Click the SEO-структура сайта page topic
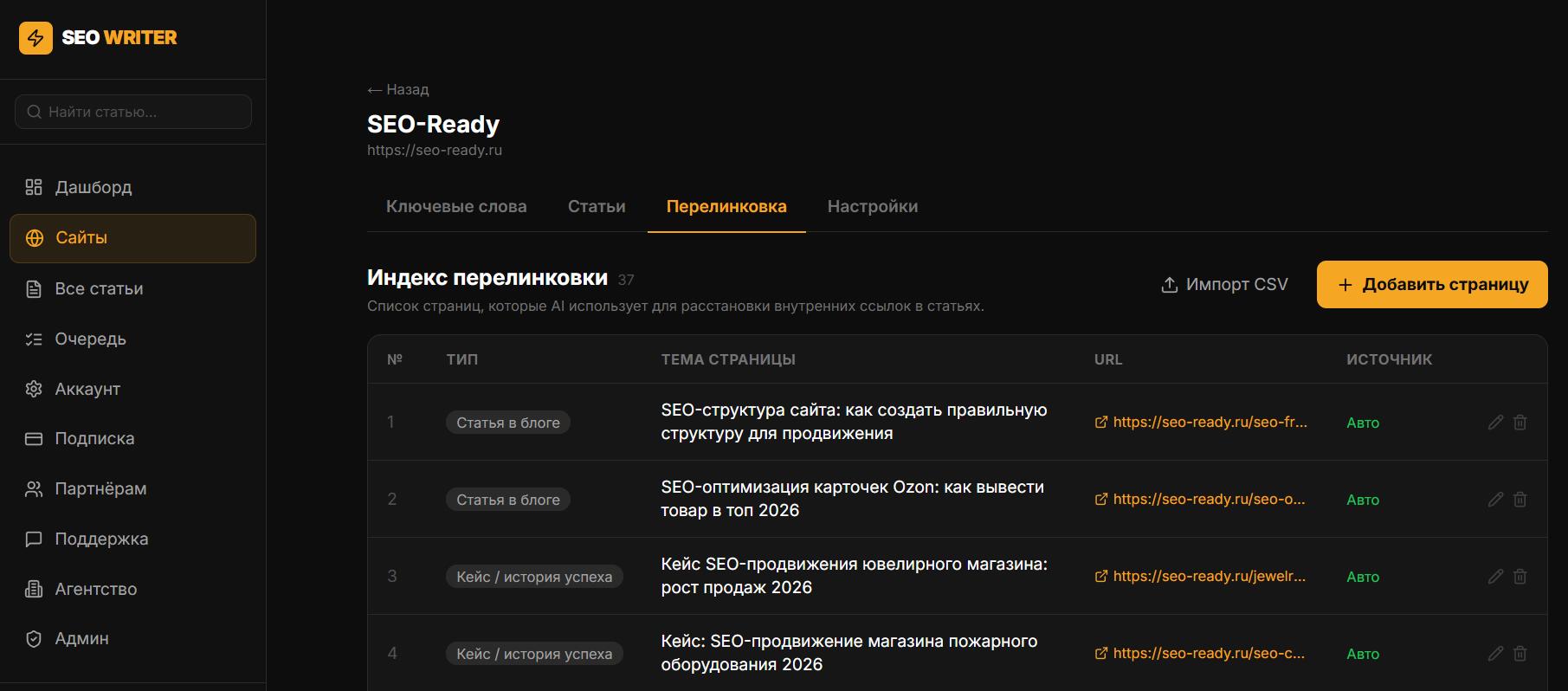 point(854,422)
